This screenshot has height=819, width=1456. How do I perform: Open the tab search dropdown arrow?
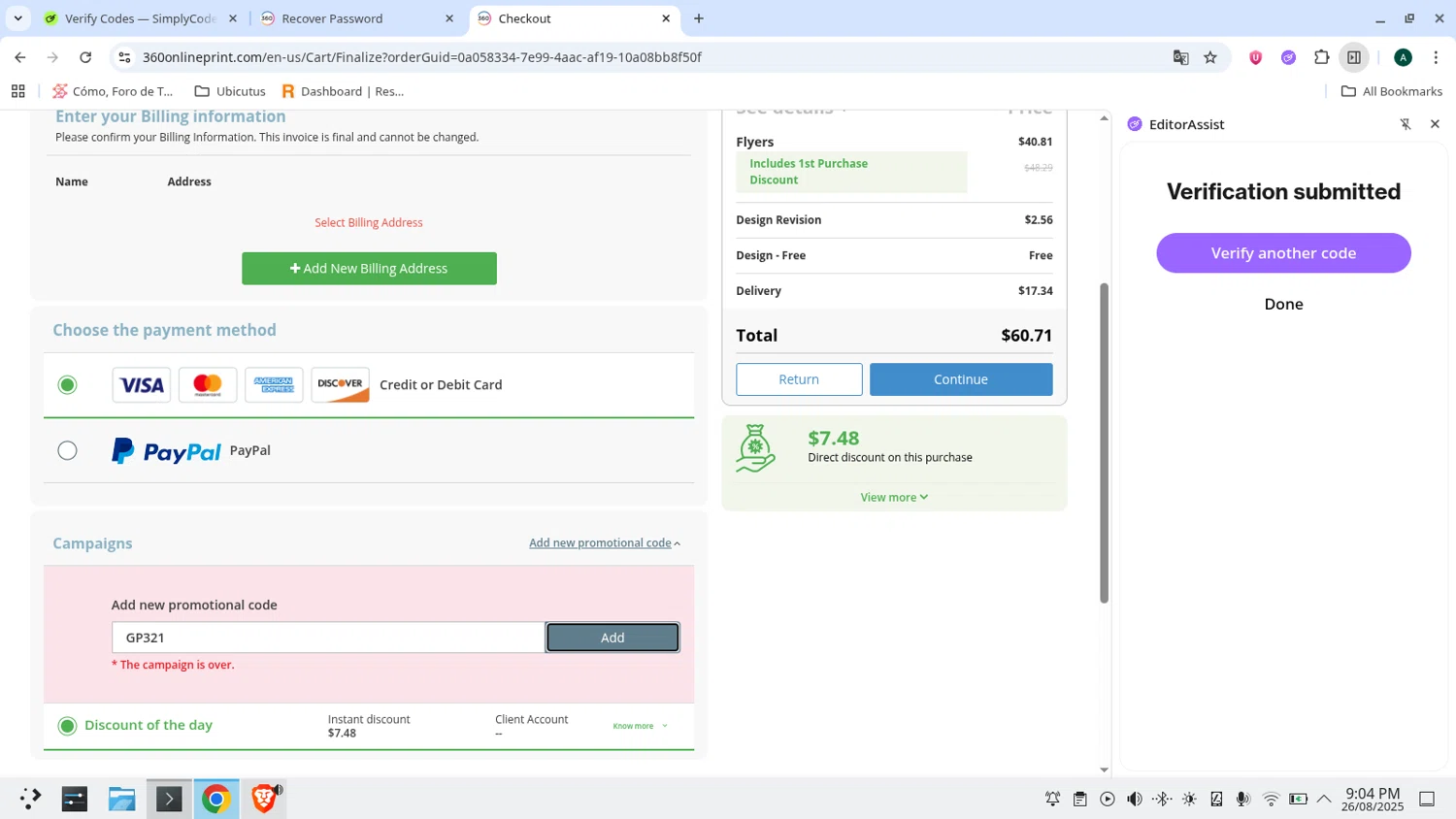17,18
